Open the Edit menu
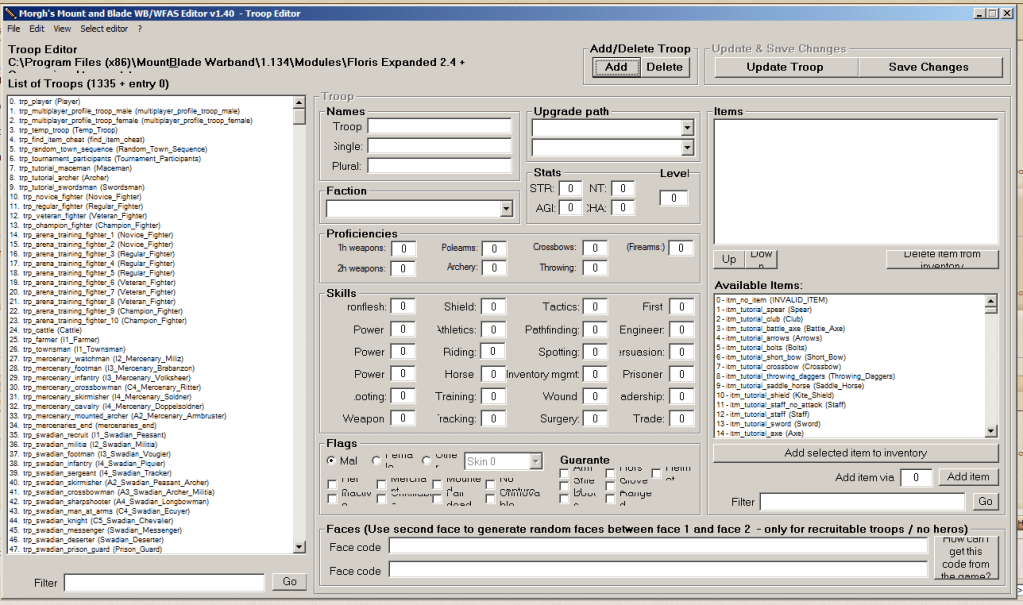1023x605 pixels. click(36, 28)
